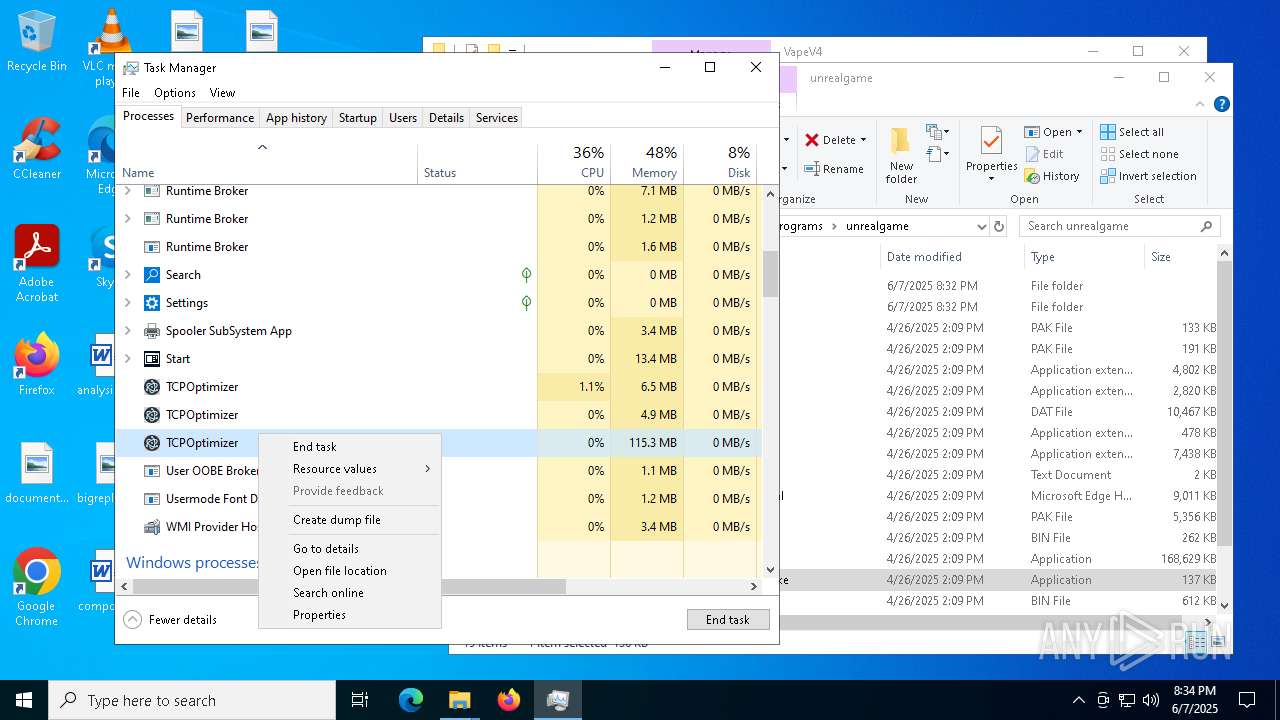This screenshot has width=1280, height=720.
Task: Open the notification center icon
Action: point(1247,700)
